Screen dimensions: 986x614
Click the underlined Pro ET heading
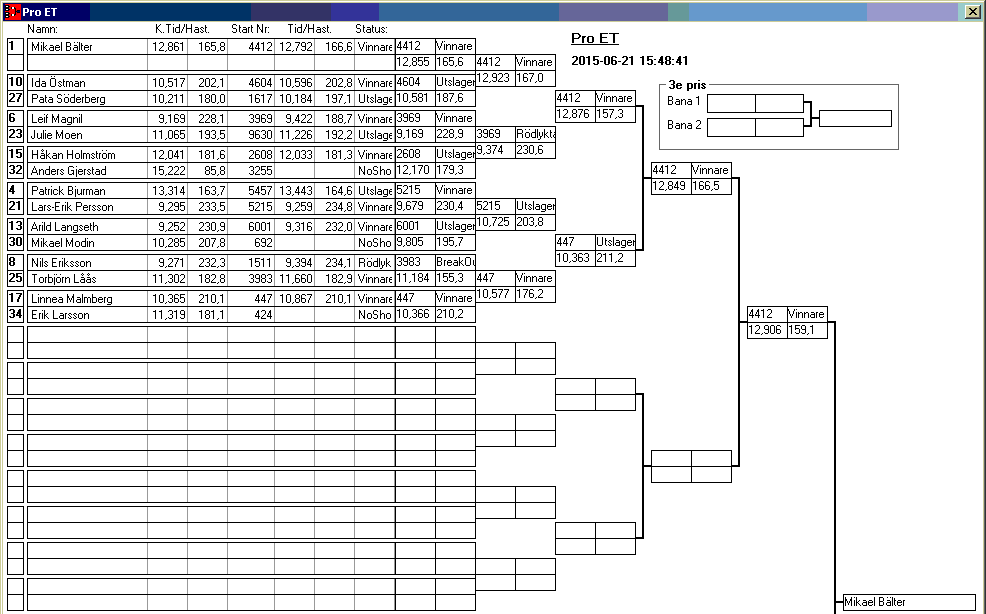(x=594, y=39)
